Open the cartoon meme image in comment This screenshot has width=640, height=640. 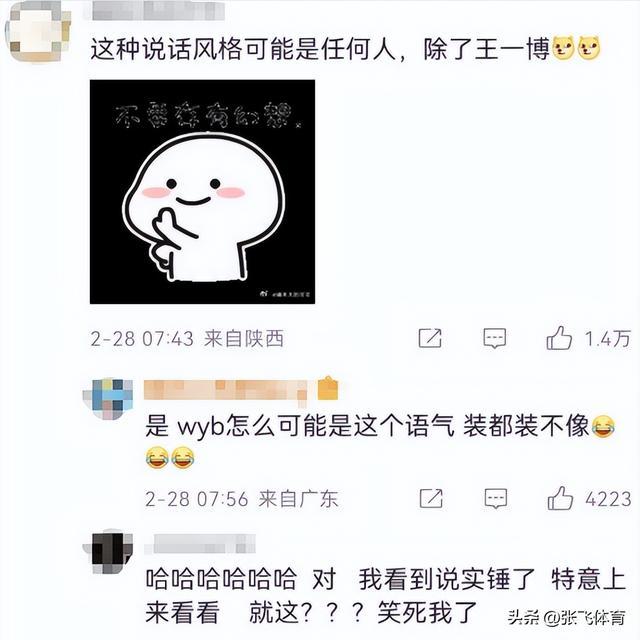(x=202, y=192)
